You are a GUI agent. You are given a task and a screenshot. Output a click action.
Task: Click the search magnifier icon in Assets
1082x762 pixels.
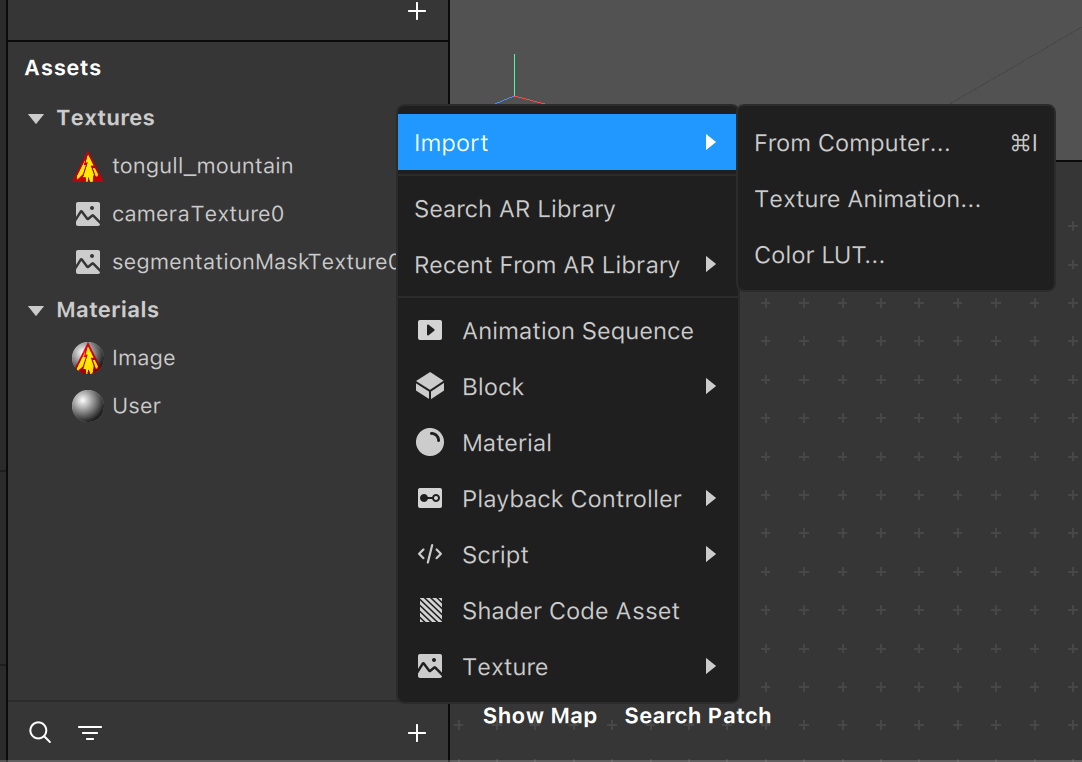click(x=40, y=733)
